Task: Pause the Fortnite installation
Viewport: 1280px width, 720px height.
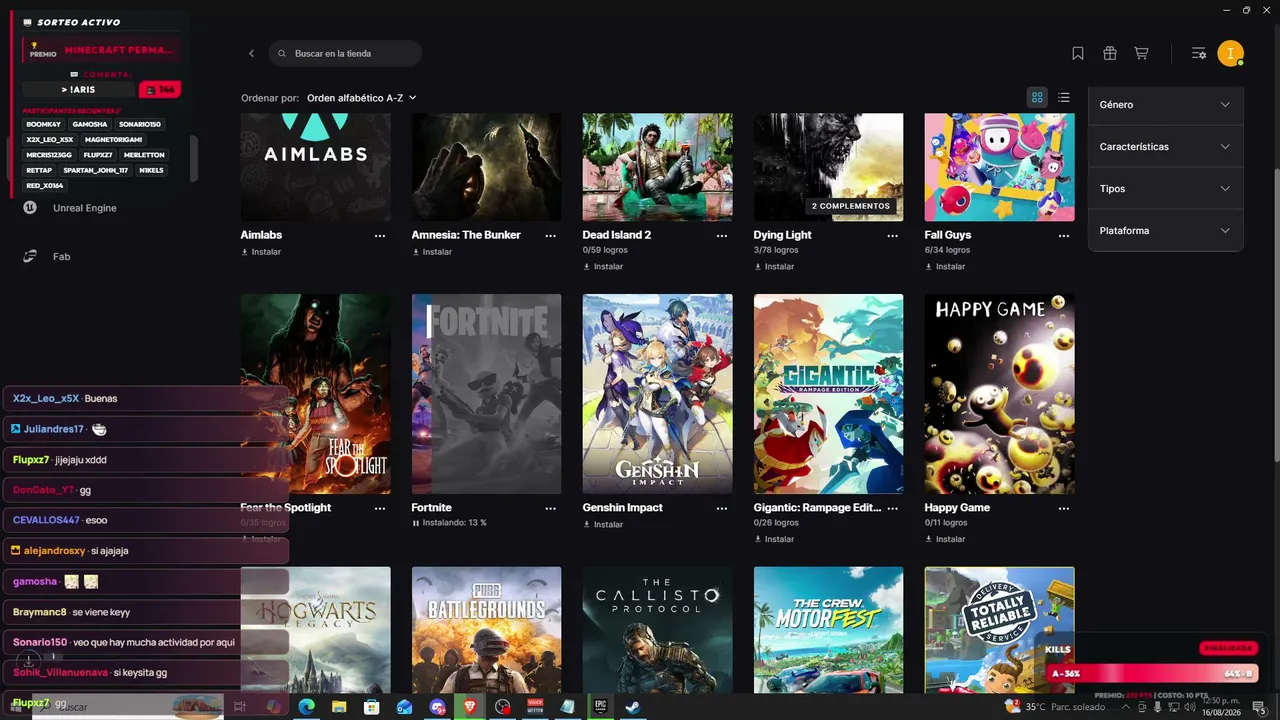Action: pos(416,523)
